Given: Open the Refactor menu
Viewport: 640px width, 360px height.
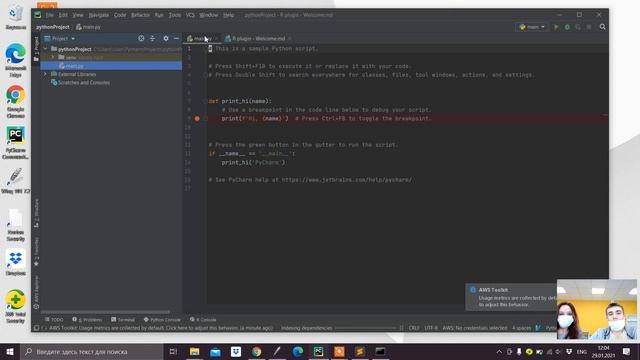Looking at the screenshot, I should pyautogui.click(x=140, y=15).
